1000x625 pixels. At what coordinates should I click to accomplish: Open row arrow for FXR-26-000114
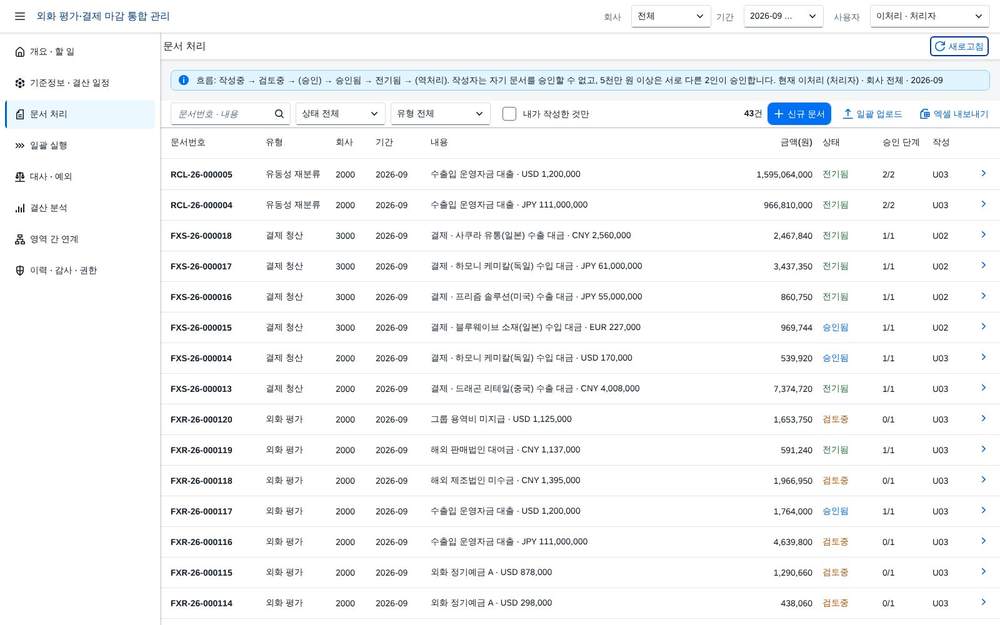[x=983, y=602]
